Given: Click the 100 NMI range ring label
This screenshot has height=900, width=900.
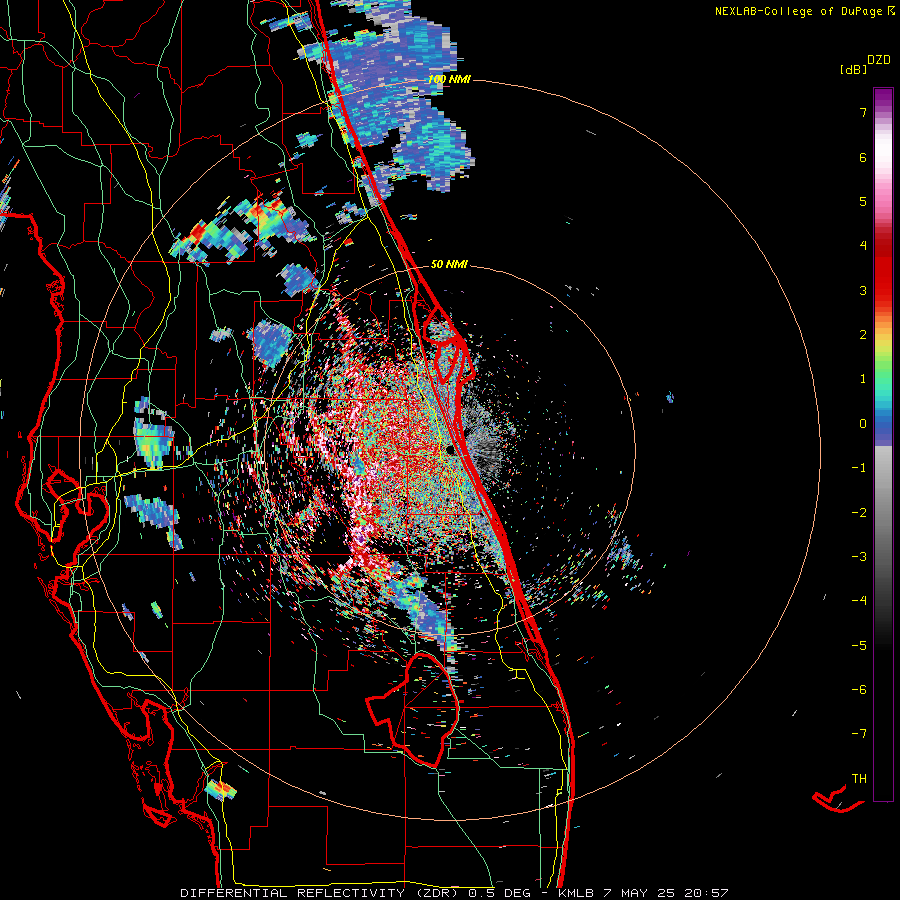Looking at the screenshot, I should [449, 79].
